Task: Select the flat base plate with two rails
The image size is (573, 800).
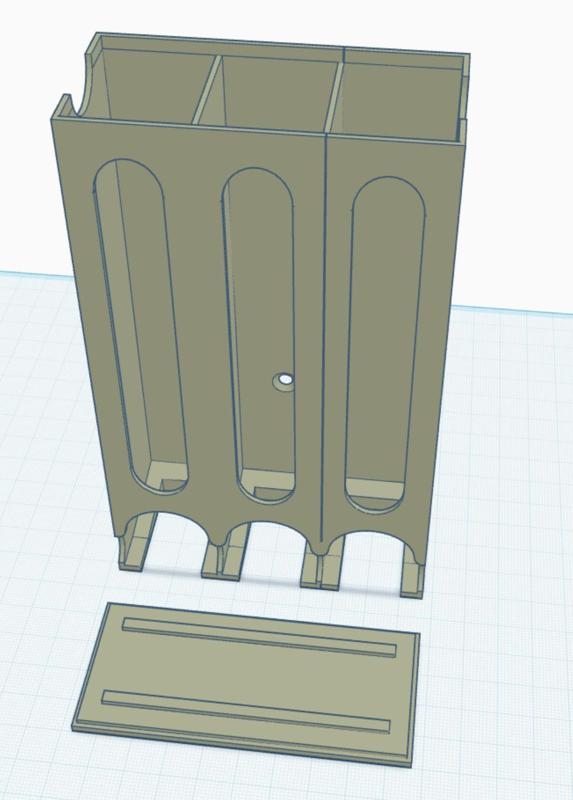Action: [246, 684]
